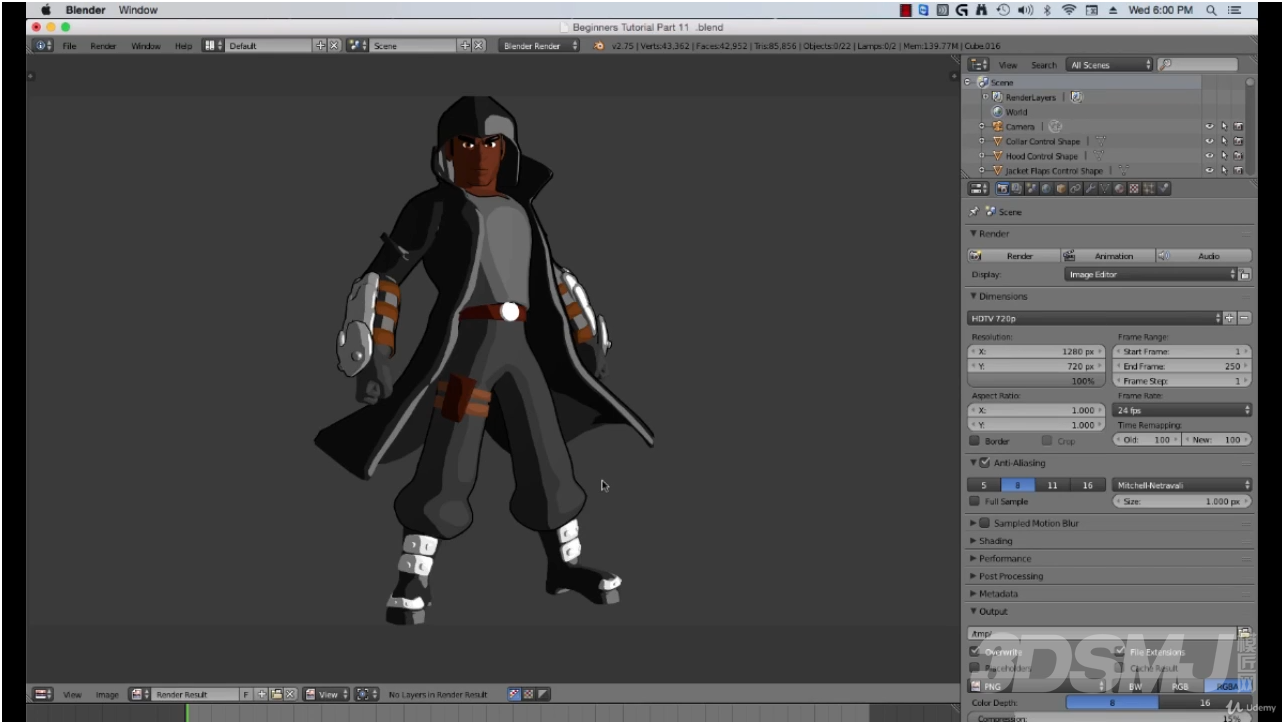Viewport: 1284px width, 724px height.
Task: Click the Audio button
Action: coord(1204,256)
